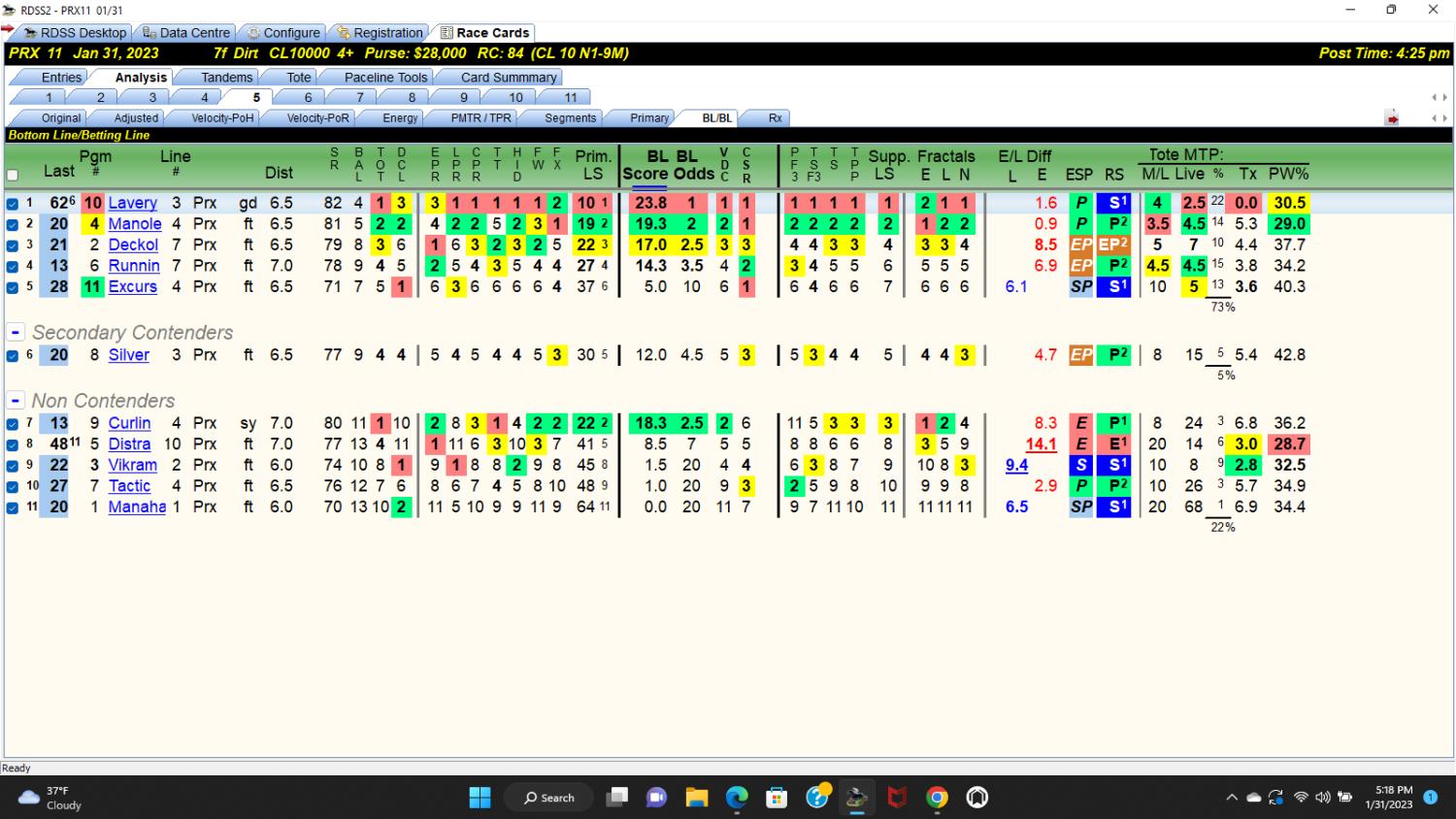Image resolution: width=1456 pixels, height=819 pixels.
Task: Open the Velocity-PoH view tab
Action: click(x=222, y=117)
